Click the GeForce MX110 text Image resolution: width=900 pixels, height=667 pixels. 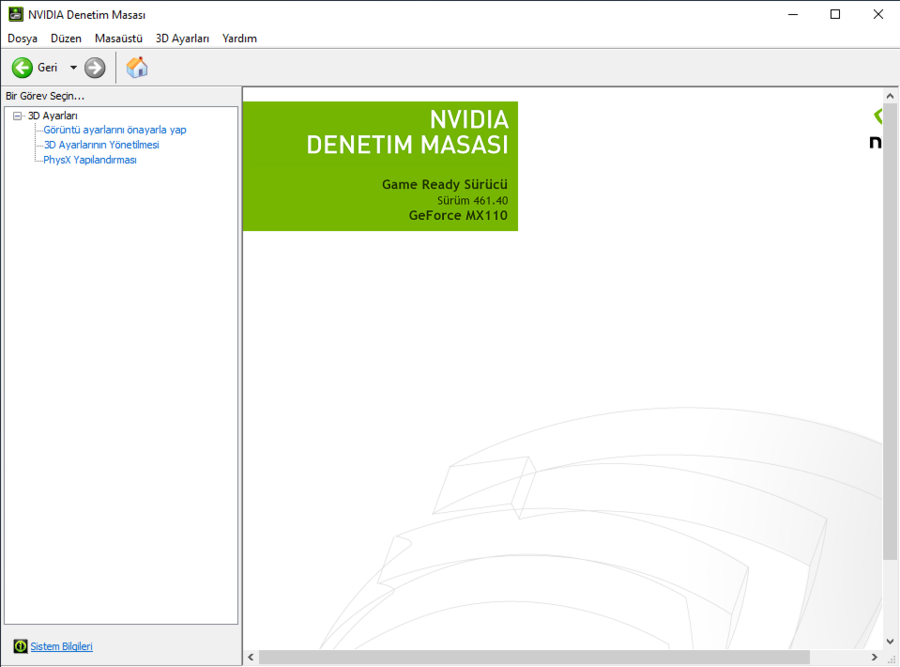pyautogui.click(x=458, y=215)
